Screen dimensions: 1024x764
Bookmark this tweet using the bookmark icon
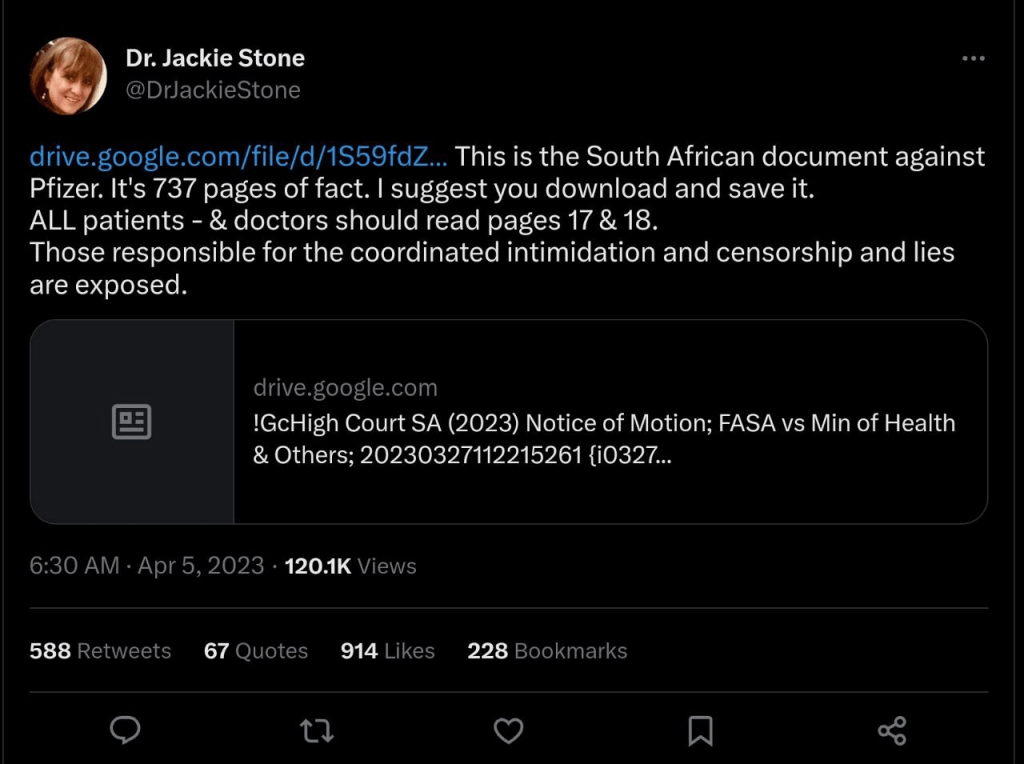[x=701, y=731]
